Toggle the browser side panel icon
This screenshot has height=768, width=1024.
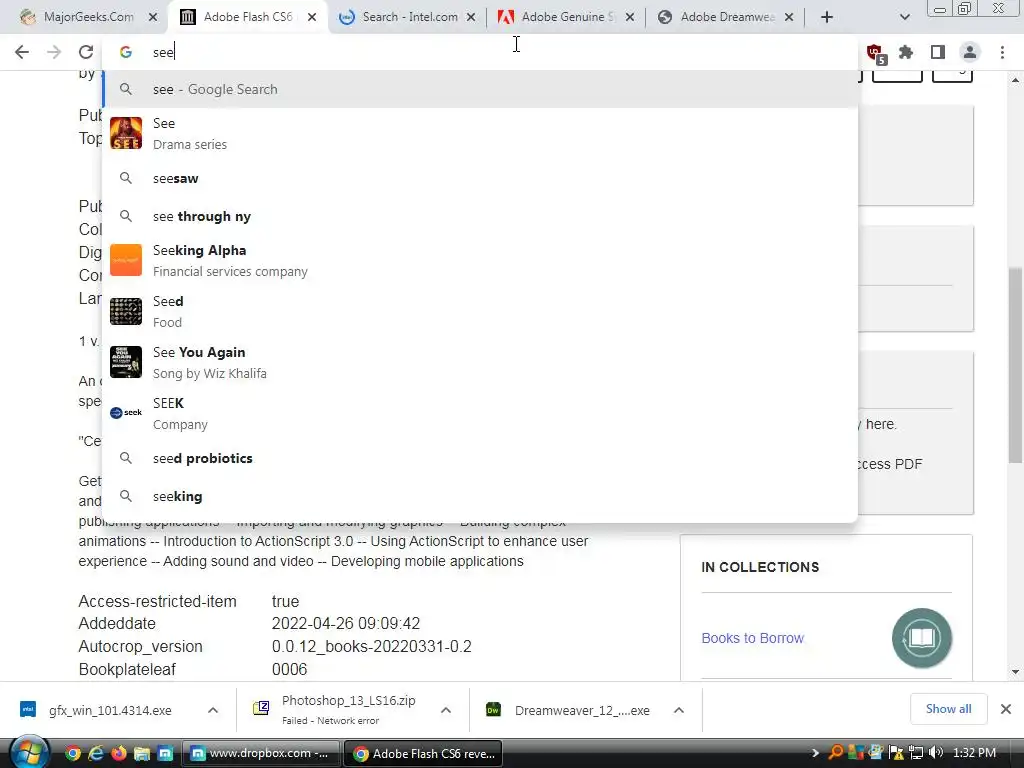938,52
